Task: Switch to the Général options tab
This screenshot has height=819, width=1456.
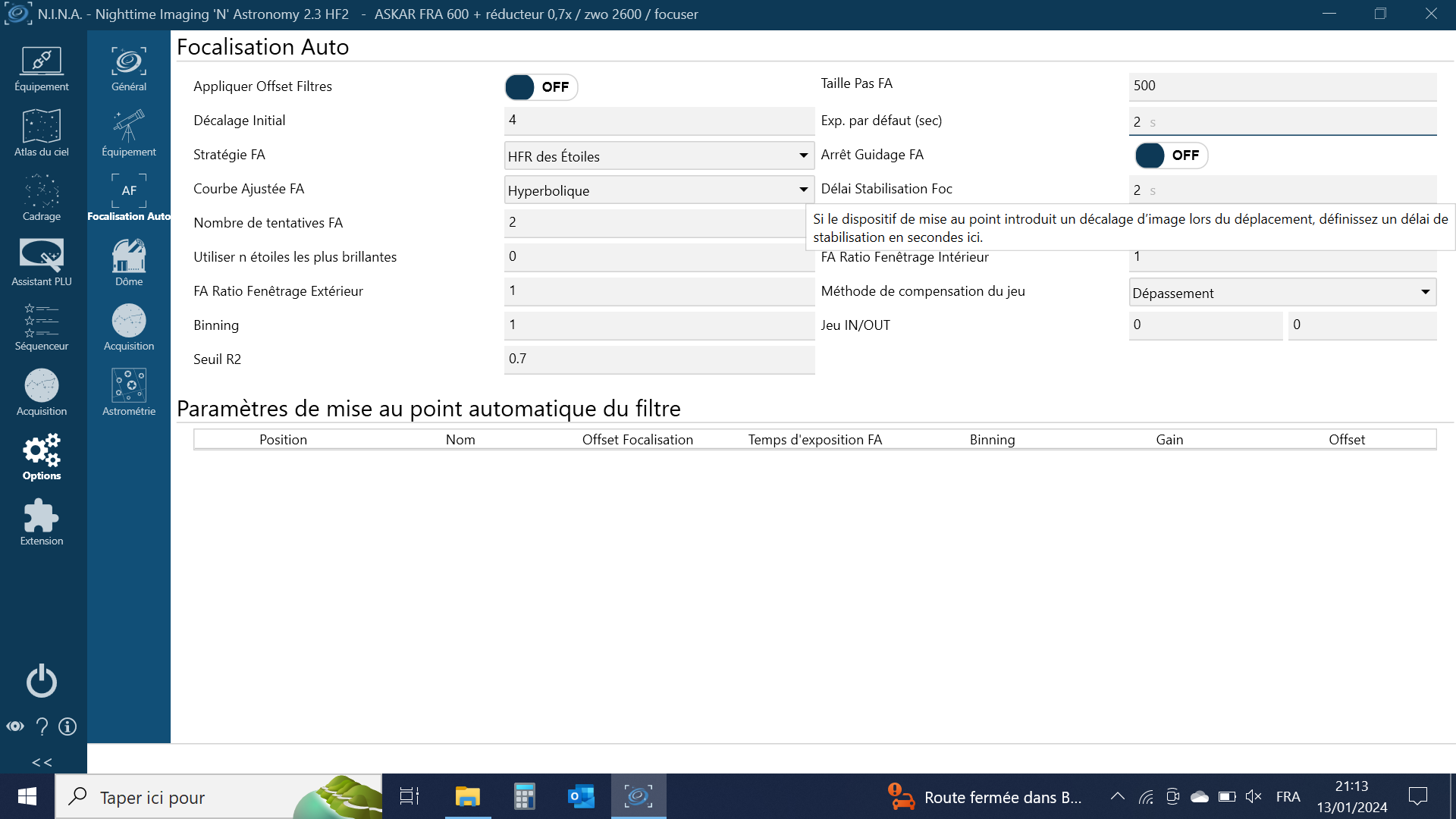Action: (129, 68)
